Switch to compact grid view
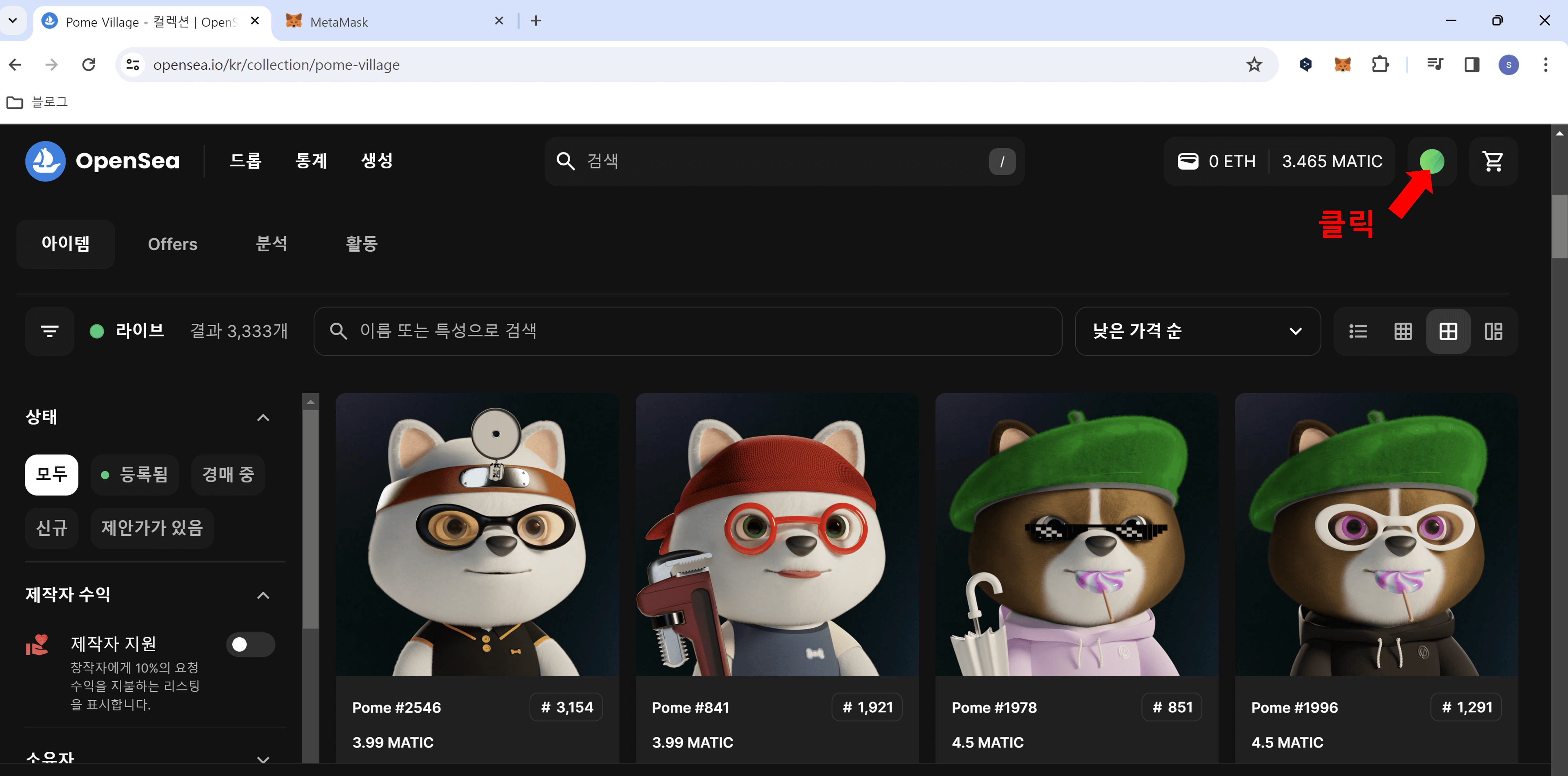Viewport: 1568px width, 776px height. pyautogui.click(x=1403, y=330)
